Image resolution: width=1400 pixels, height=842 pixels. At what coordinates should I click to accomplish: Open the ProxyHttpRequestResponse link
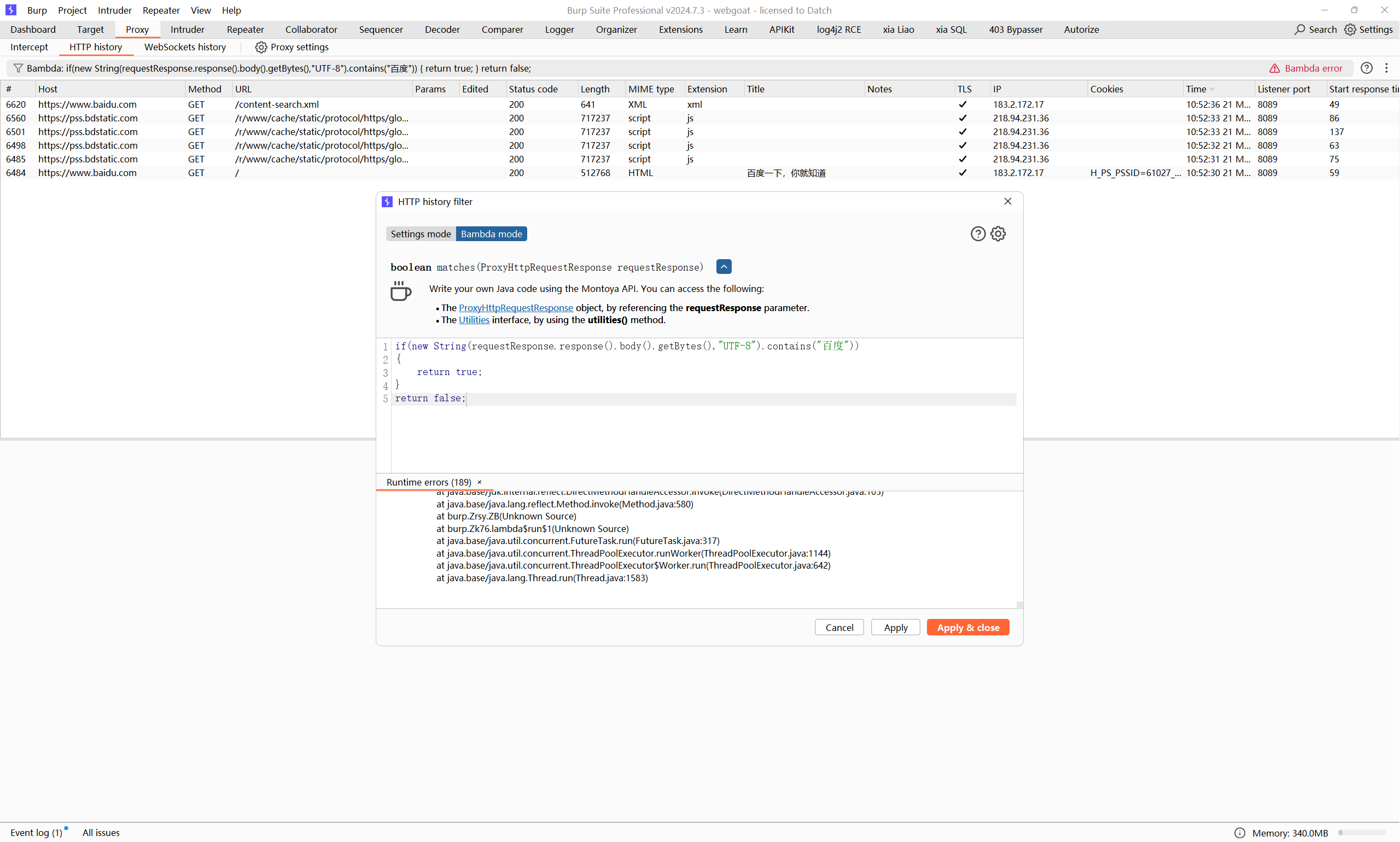516,307
